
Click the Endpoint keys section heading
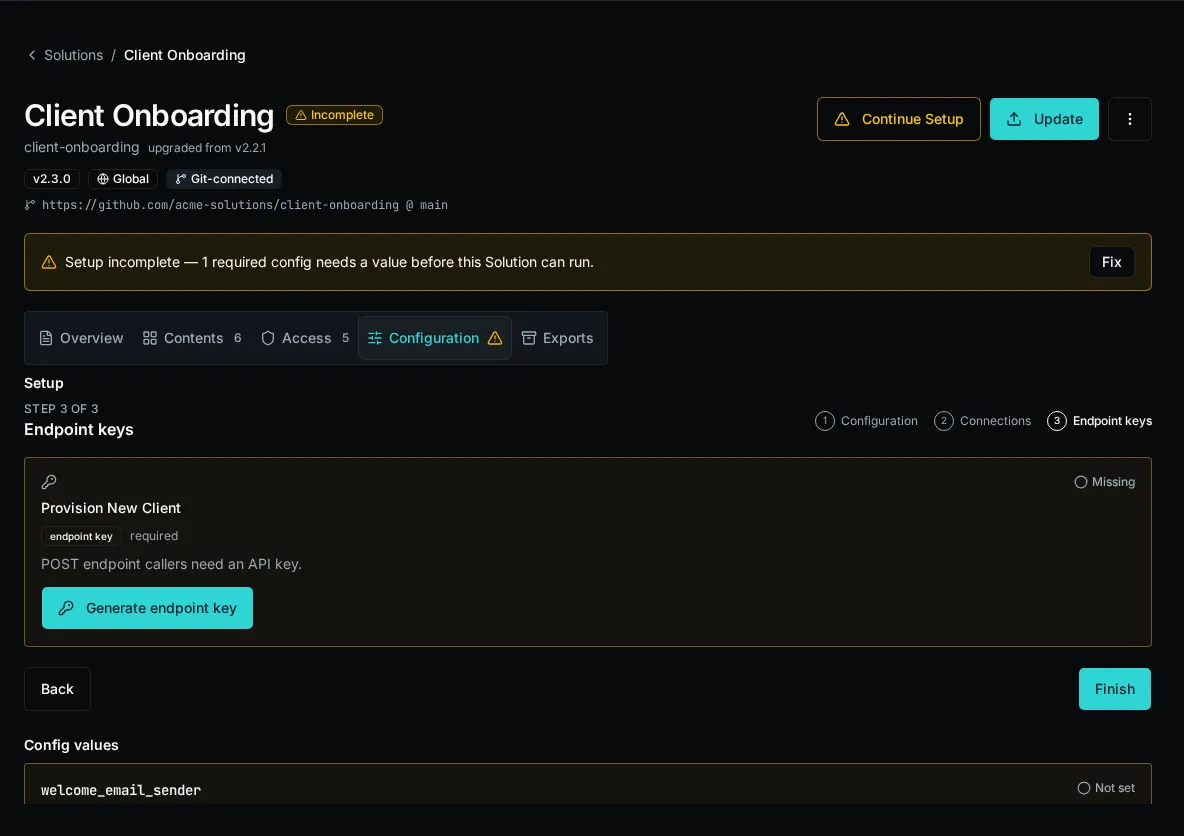[x=79, y=430]
